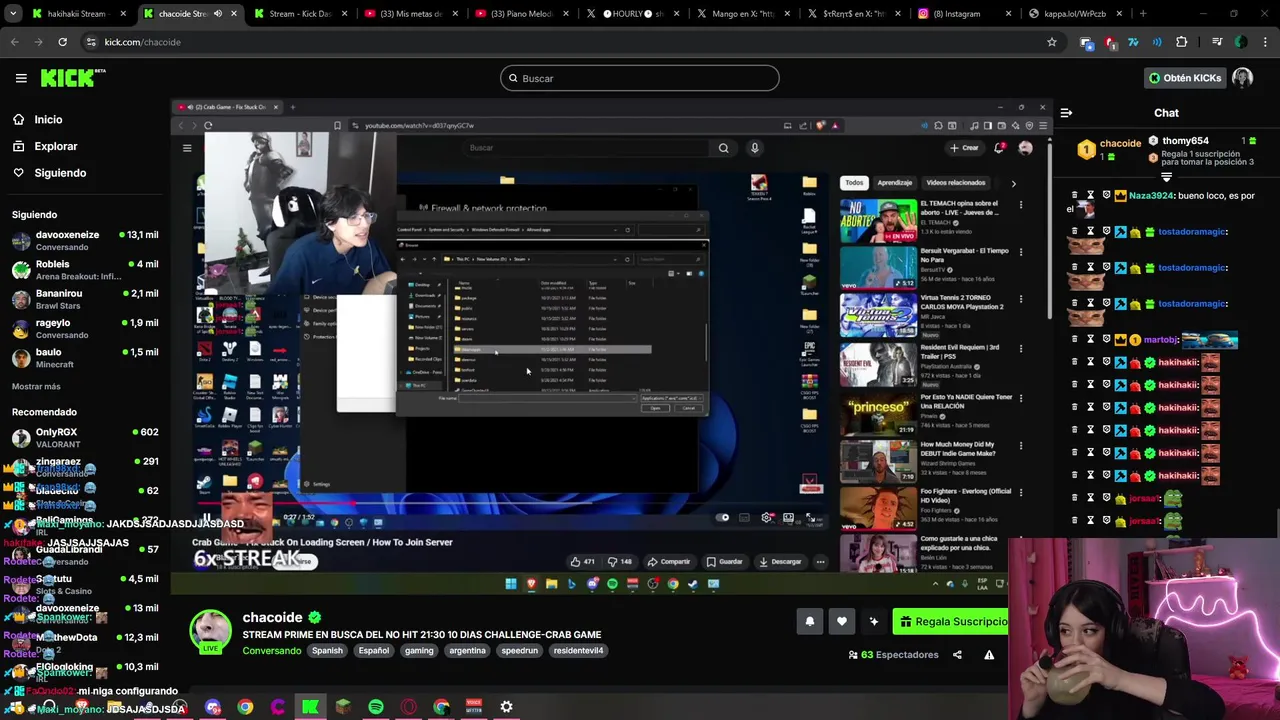Select Aprendizaje filter in streamed YouTube window
This screenshot has height=720, width=1280.
[x=894, y=183]
